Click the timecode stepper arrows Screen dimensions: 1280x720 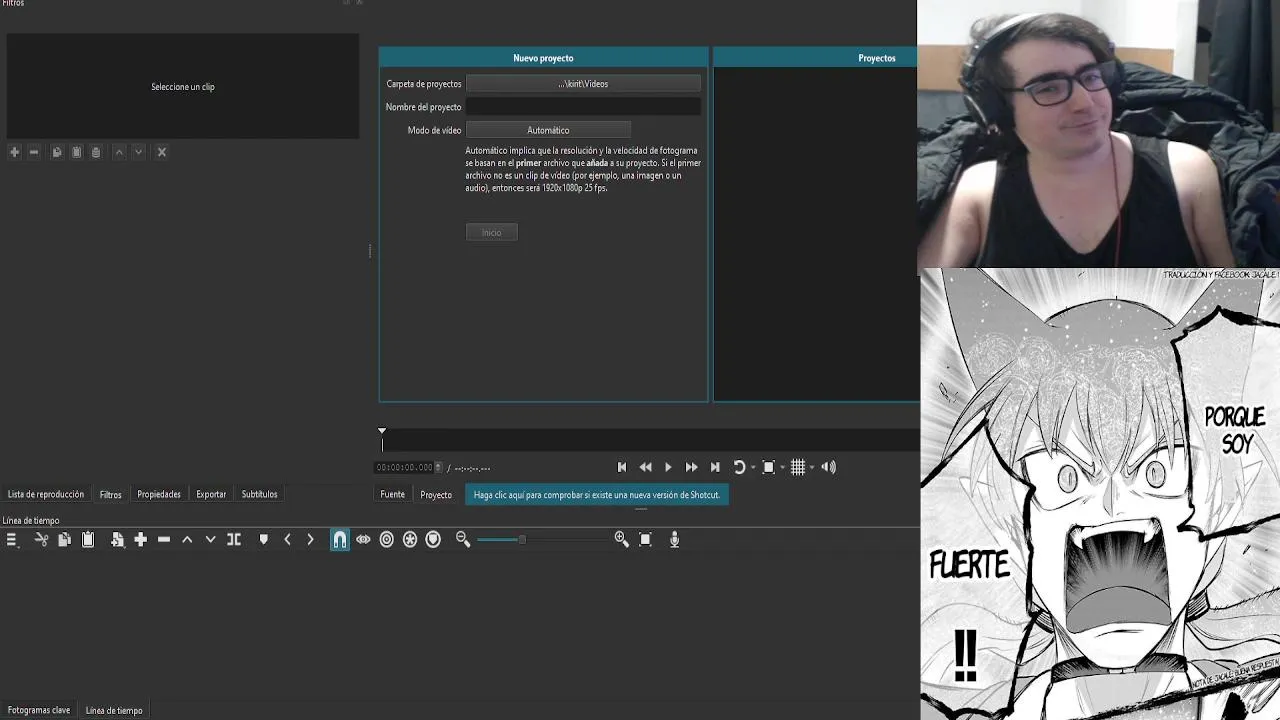click(438, 467)
